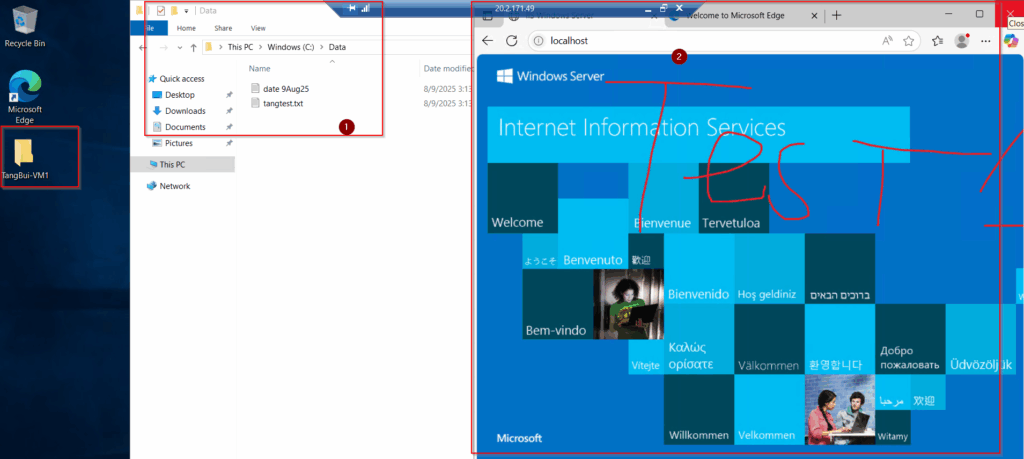This screenshot has width=1024, height=459.
Task: Sort files by the Date modified column
Action: pos(448,68)
